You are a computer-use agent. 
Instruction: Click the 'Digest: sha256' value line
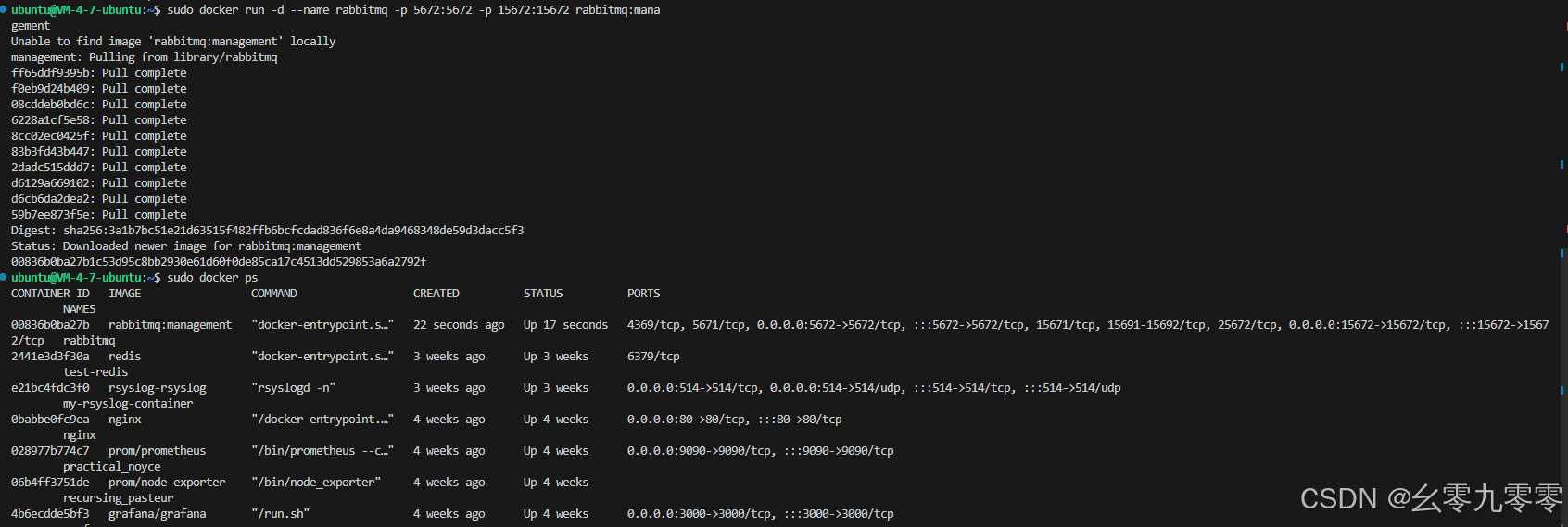[268, 231]
